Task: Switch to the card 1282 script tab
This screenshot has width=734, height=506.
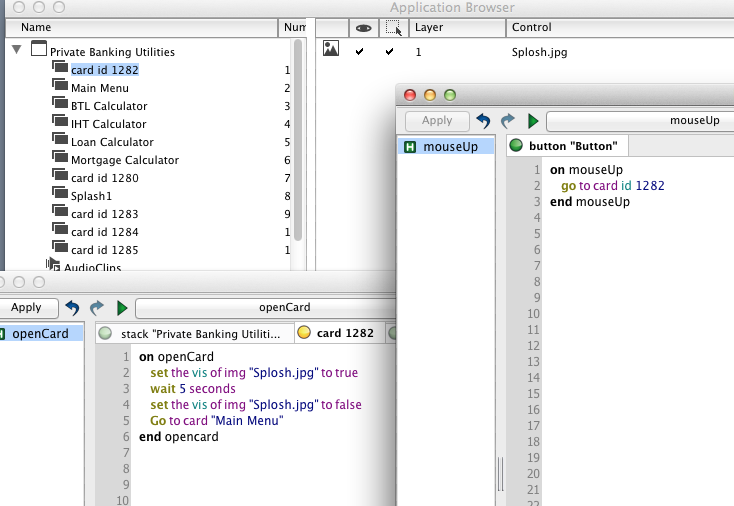Action: [340, 333]
